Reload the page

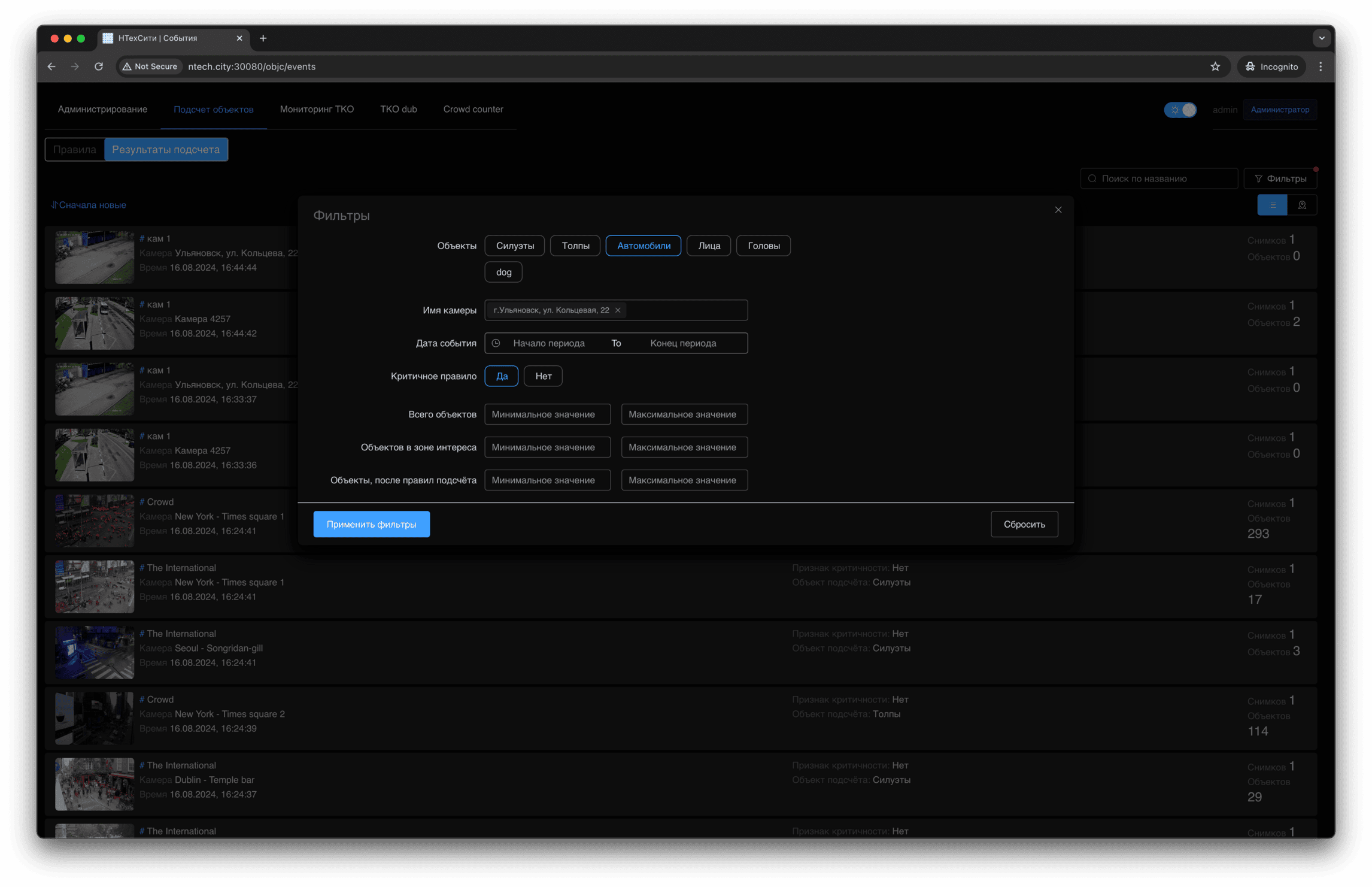click(99, 66)
